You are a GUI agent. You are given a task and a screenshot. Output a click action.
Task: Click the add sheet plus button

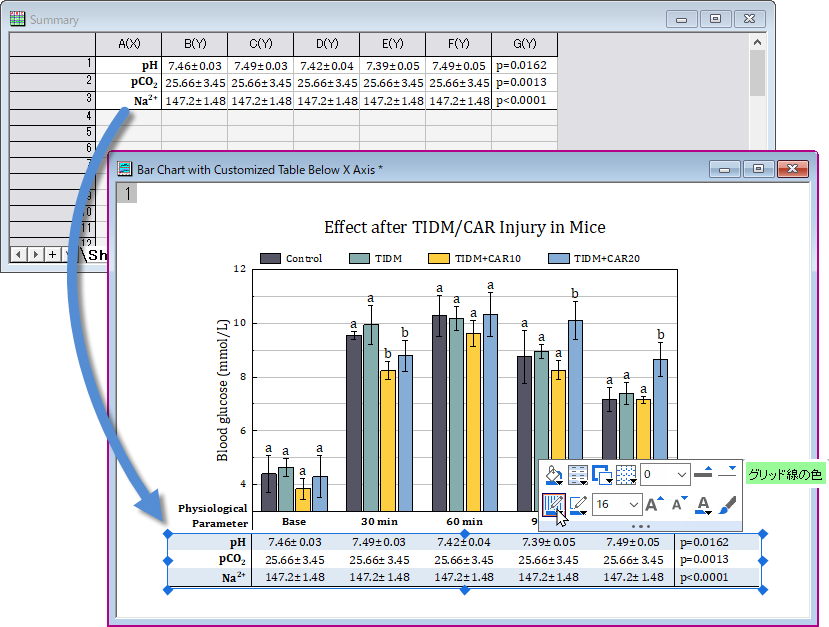pyautogui.click(x=52, y=254)
